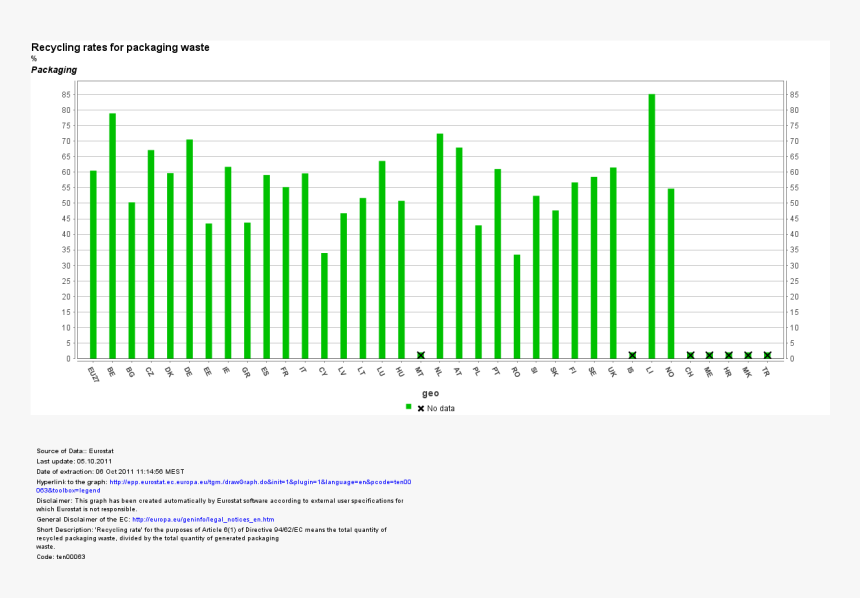Image resolution: width=860 pixels, height=598 pixels.
Task: Click the No data X marker for MT
Action: click(421, 355)
